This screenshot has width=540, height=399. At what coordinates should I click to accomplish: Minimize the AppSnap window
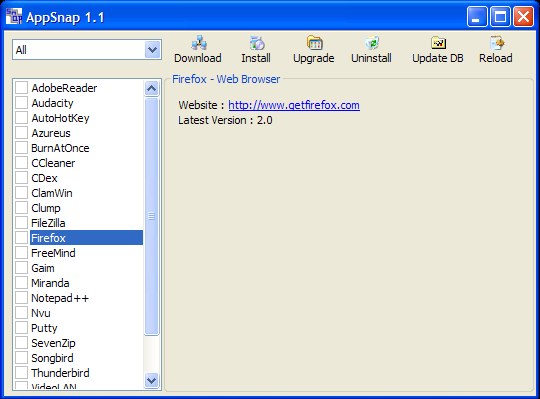click(477, 16)
